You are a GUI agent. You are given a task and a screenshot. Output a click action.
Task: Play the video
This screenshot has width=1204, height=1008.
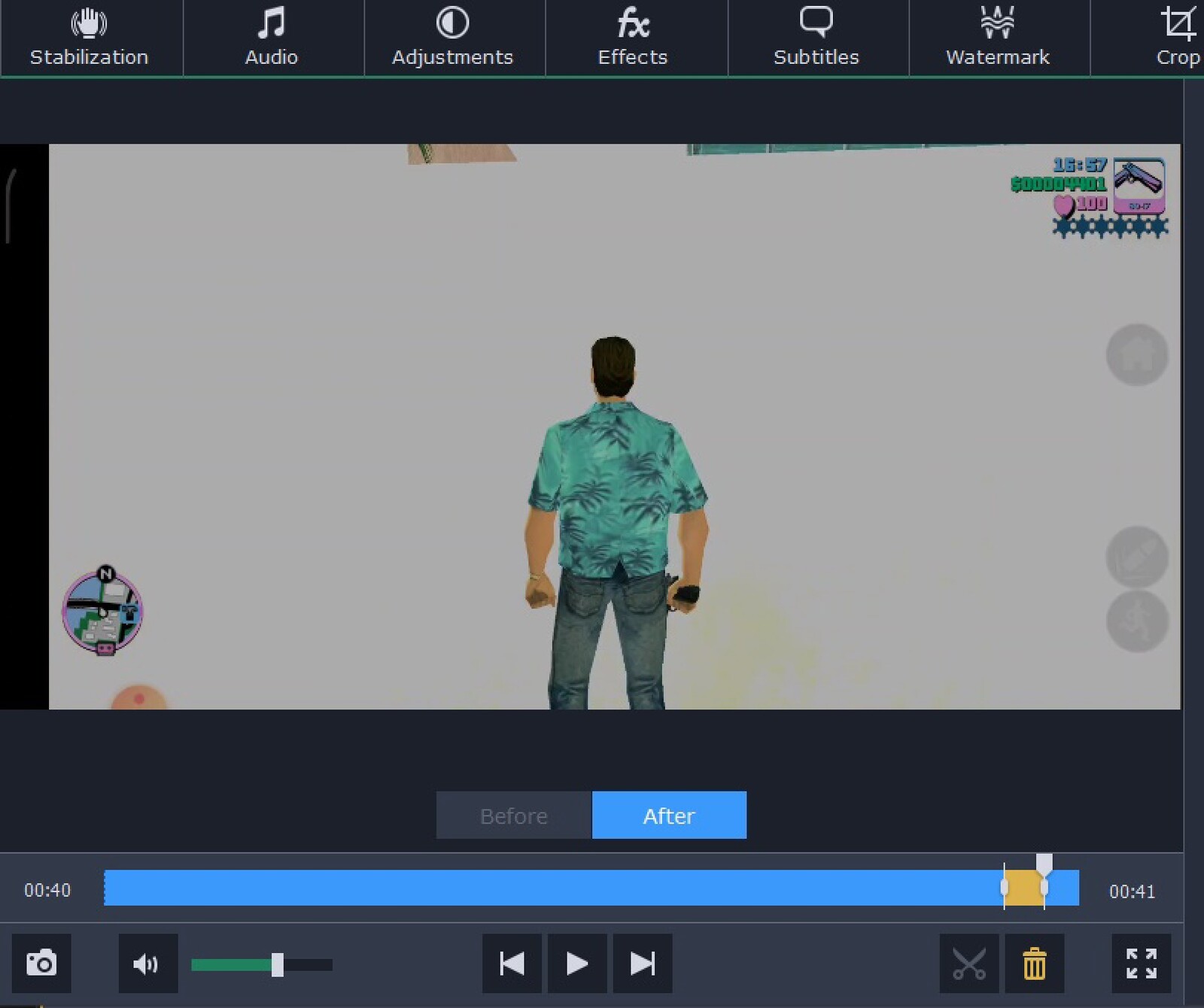[577, 963]
